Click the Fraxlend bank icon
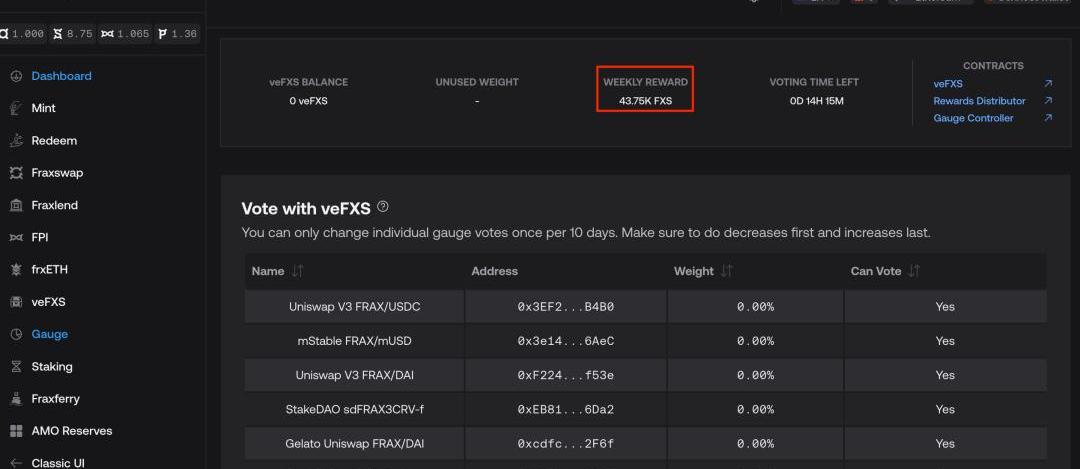Image resolution: width=1080 pixels, height=469 pixels. point(16,205)
